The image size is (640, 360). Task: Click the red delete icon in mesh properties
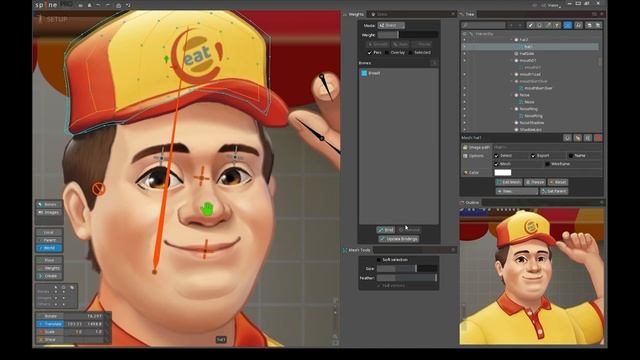(x=598, y=138)
